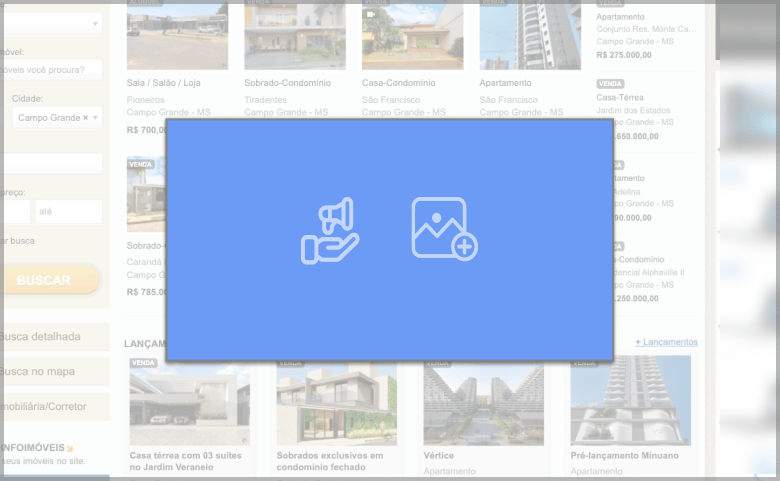Open Sobrados exclusivos em condomínio fechado

pyautogui.click(x=330, y=461)
